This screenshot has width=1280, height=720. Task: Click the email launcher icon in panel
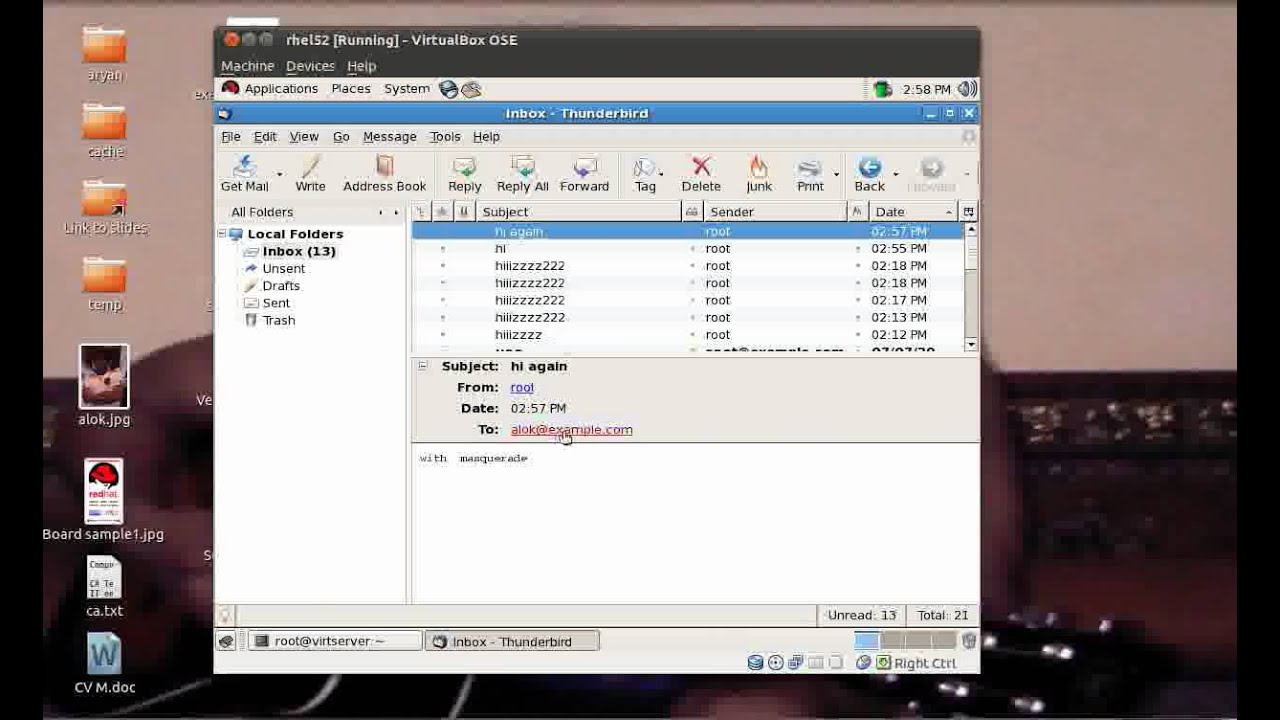(x=470, y=89)
